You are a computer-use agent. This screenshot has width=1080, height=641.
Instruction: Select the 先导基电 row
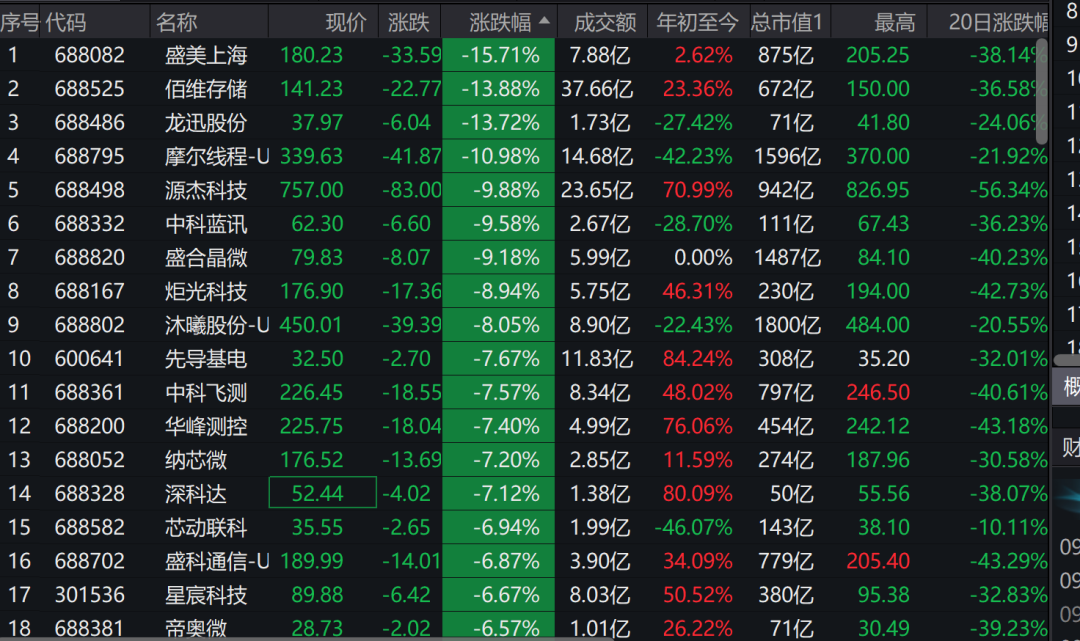point(523,359)
